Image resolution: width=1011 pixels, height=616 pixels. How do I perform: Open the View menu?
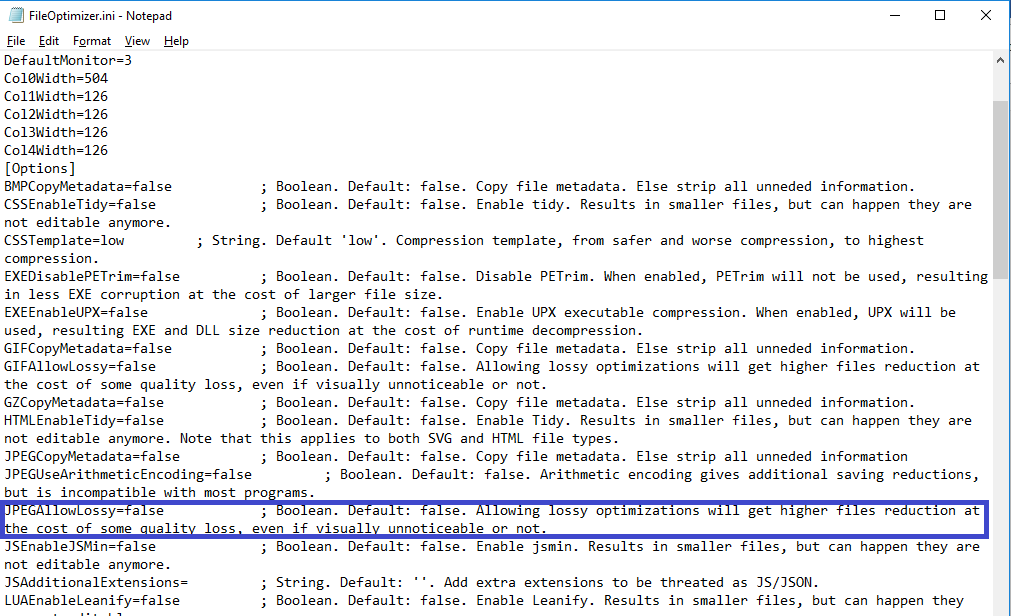[137, 41]
